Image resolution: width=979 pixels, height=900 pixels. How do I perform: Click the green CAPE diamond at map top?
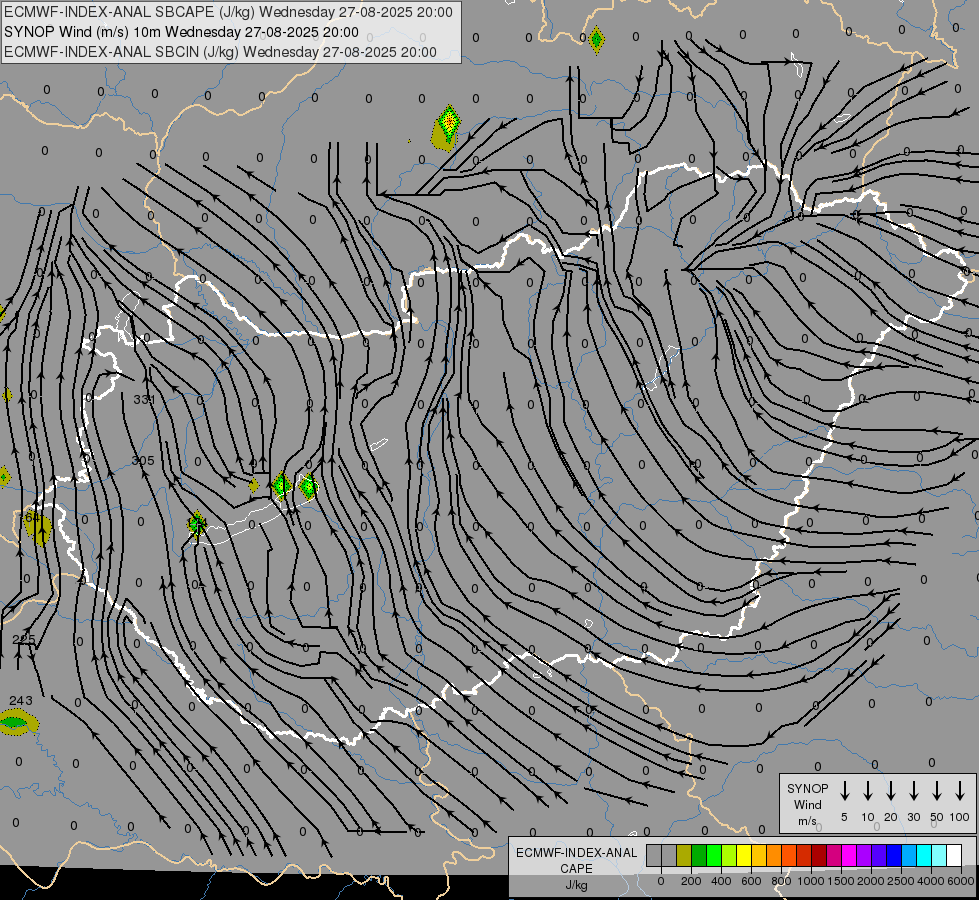(x=596, y=40)
